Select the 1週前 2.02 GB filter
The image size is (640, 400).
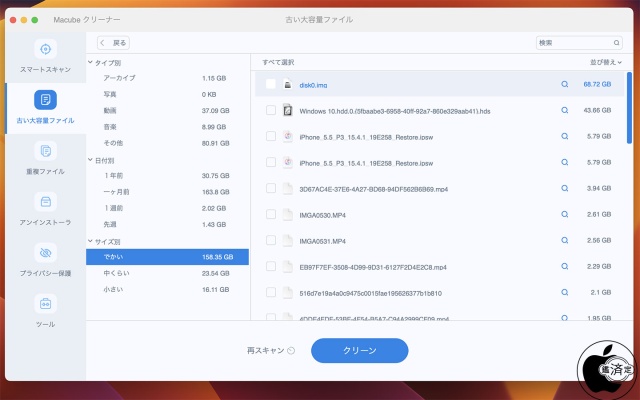tap(167, 208)
